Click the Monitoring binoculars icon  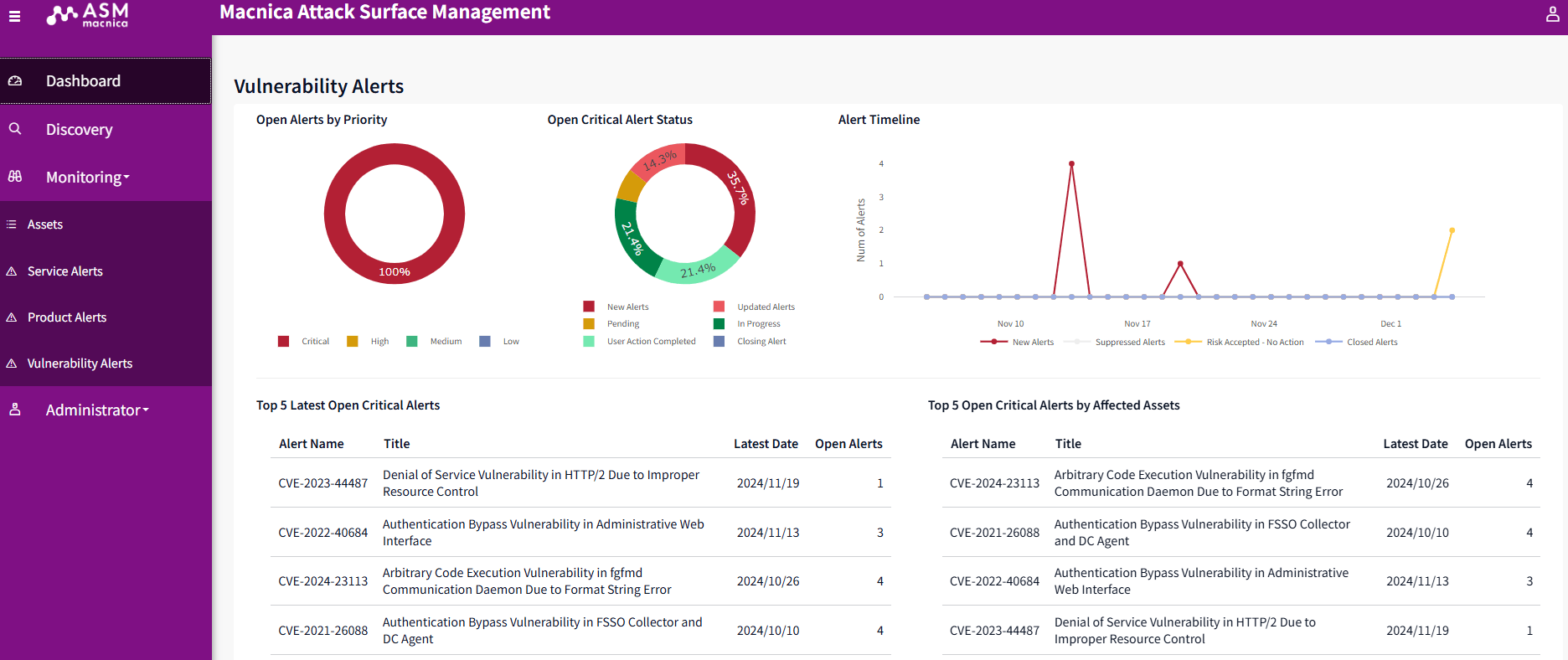[15, 177]
